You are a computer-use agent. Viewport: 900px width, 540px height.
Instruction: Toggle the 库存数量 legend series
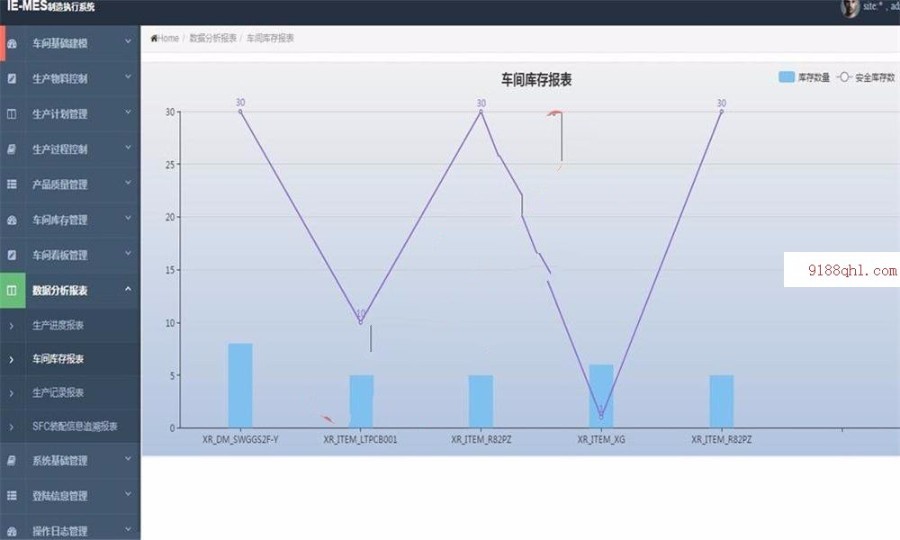pyautogui.click(x=804, y=77)
